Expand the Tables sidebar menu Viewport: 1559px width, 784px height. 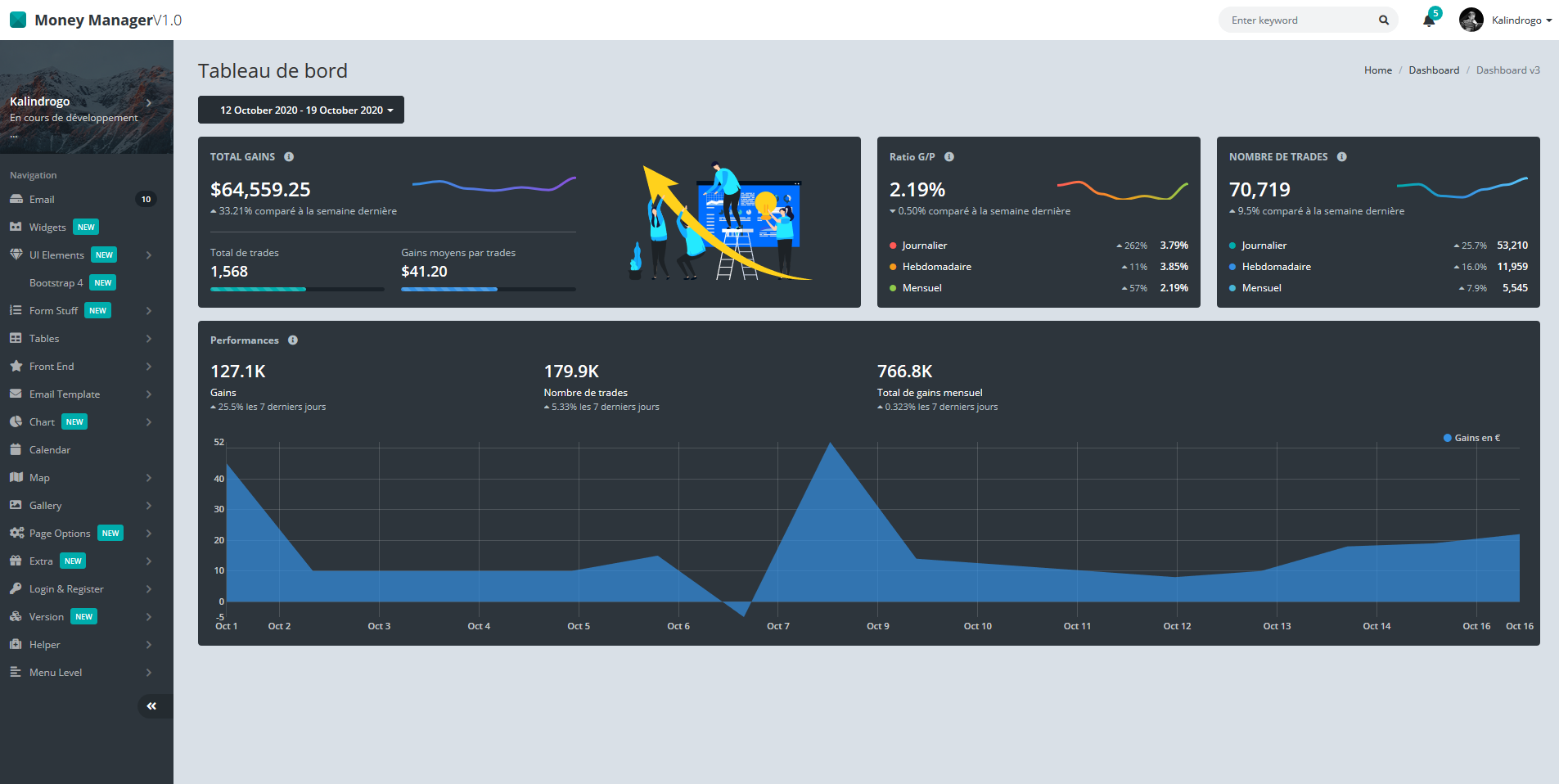pyautogui.click(x=82, y=338)
